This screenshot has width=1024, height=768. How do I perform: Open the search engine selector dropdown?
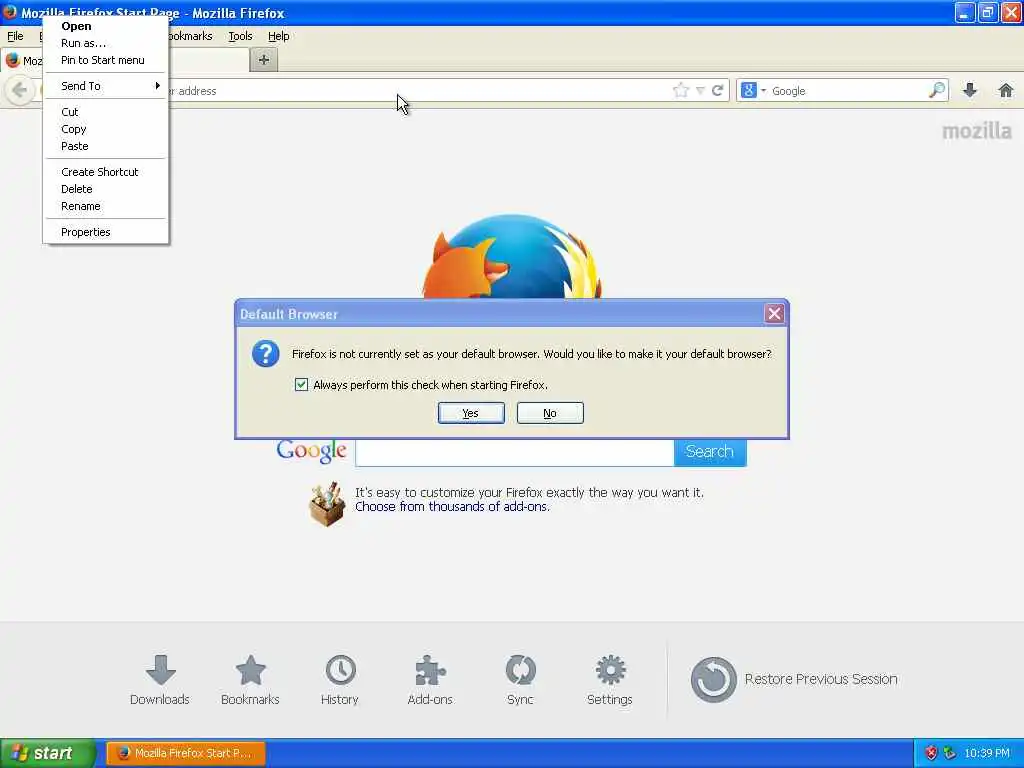pyautogui.click(x=753, y=91)
